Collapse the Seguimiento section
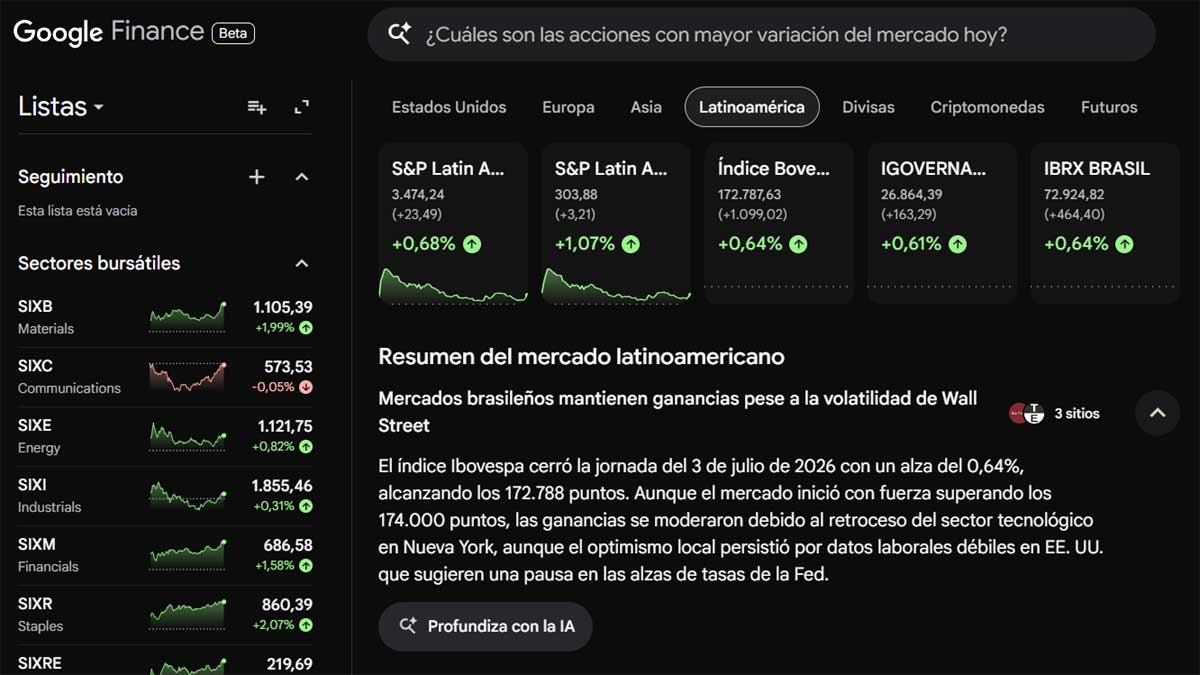Image resolution: width=1200 pixels, height=675 pixels. (x=301, y=177)
